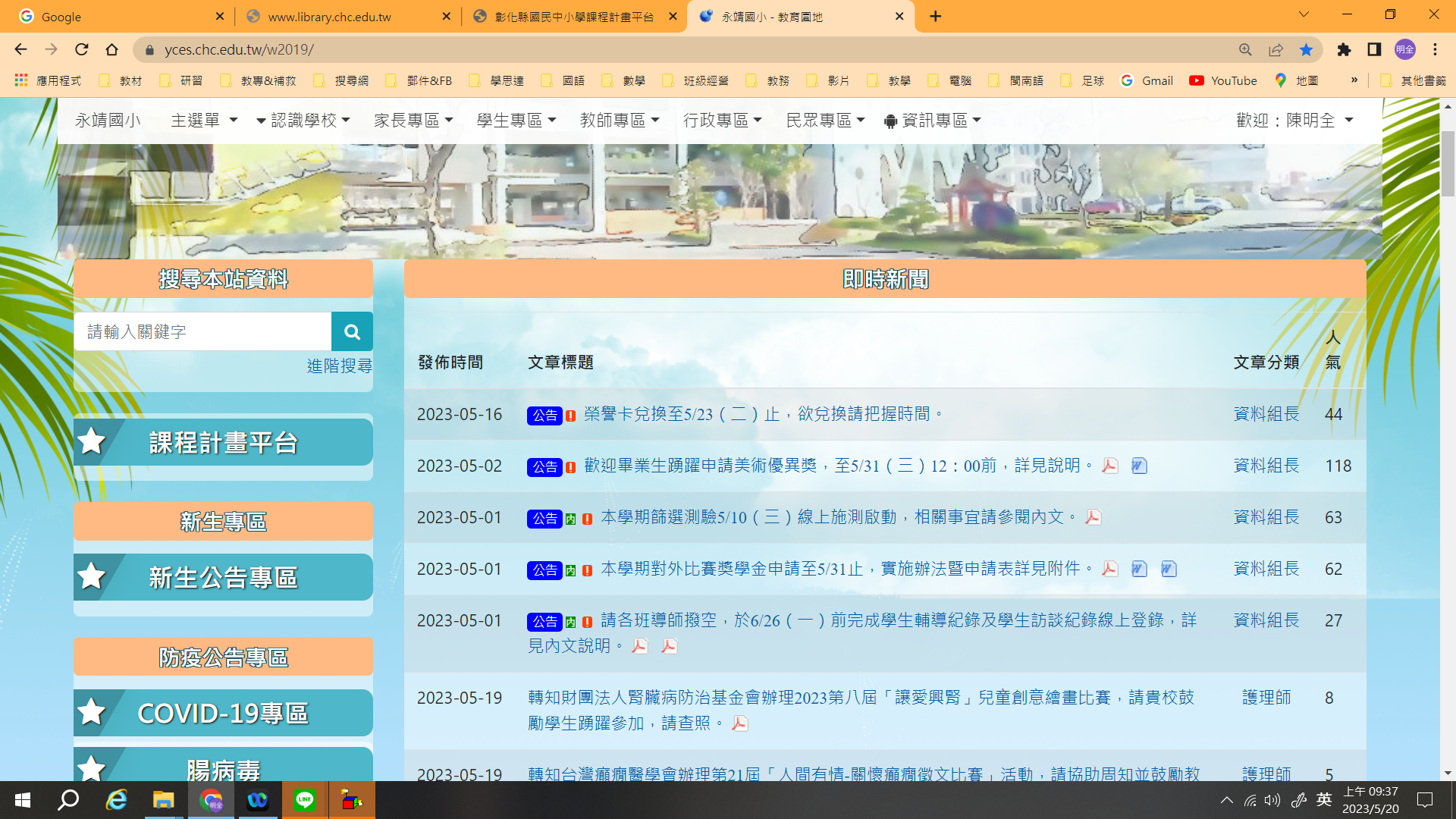This screenshot has width=1456, height=819.
Task: Open the zoom magnifier icon in address bar
Action: tap(1245, 49)
